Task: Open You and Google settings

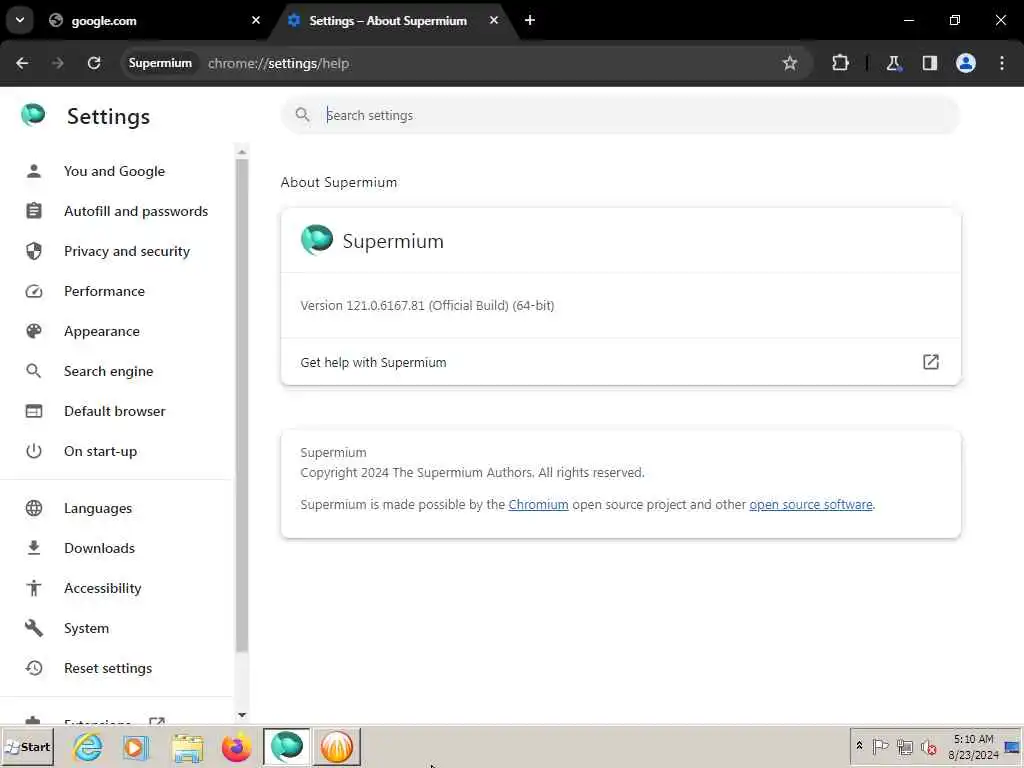Action: click(x=114, y=171)
